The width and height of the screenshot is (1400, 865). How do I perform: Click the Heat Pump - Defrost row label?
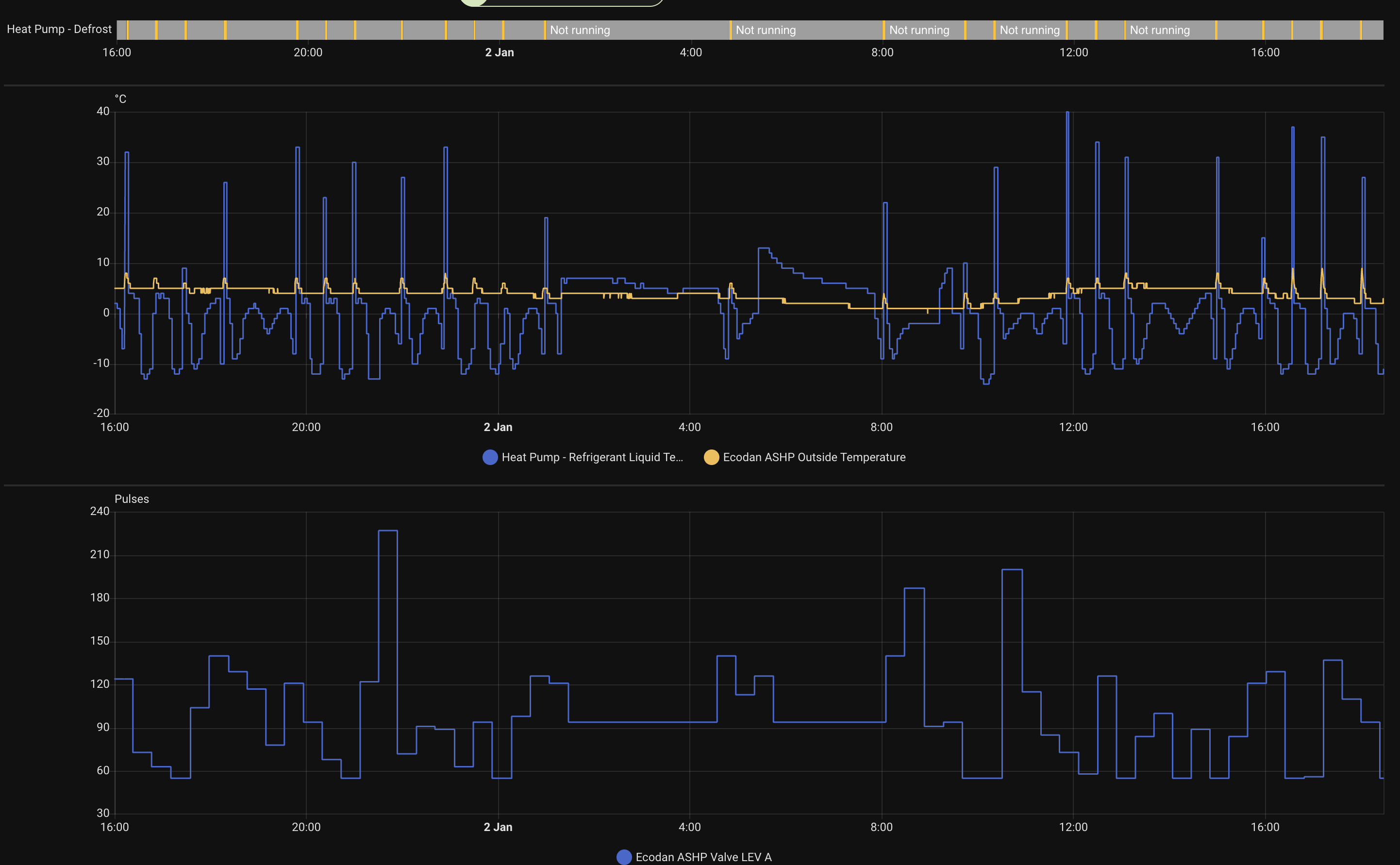click(x=59, y=29)
